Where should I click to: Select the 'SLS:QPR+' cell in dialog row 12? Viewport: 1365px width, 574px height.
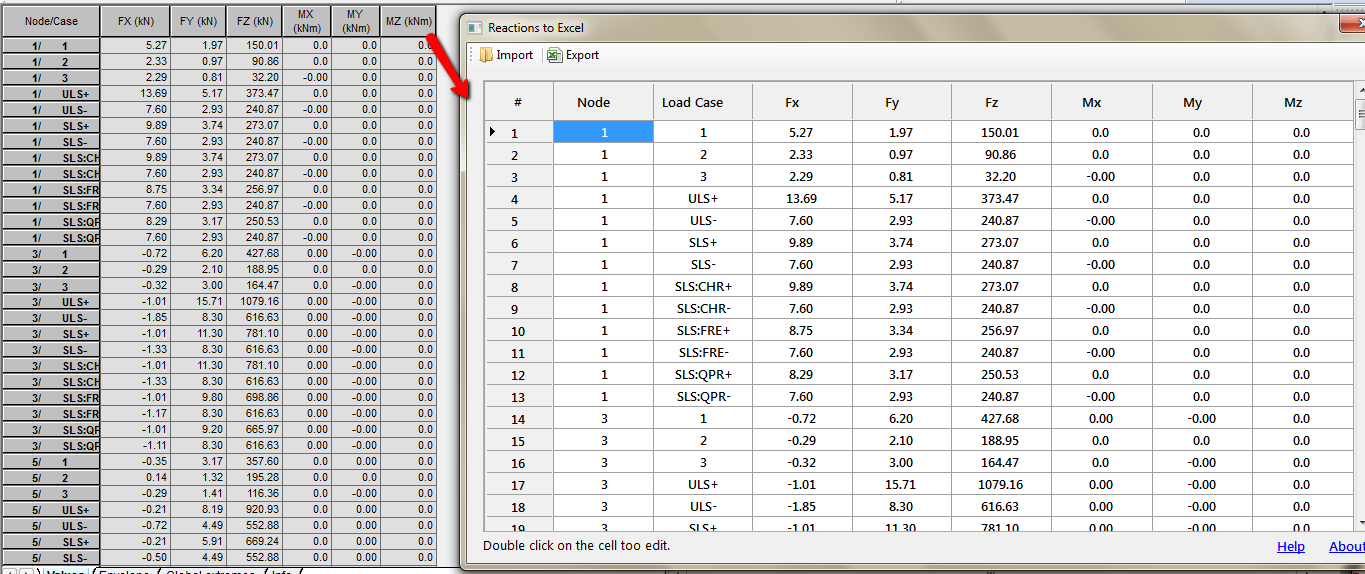pos(703,374)
